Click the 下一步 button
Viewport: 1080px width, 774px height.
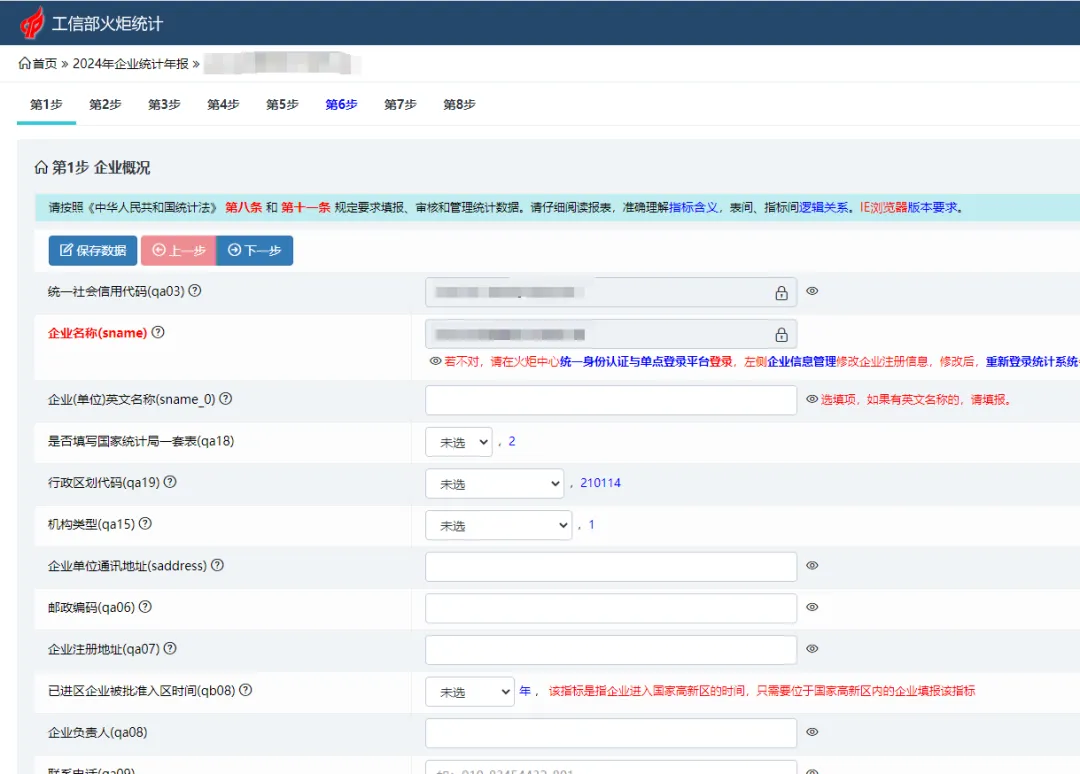coord(255,250)
